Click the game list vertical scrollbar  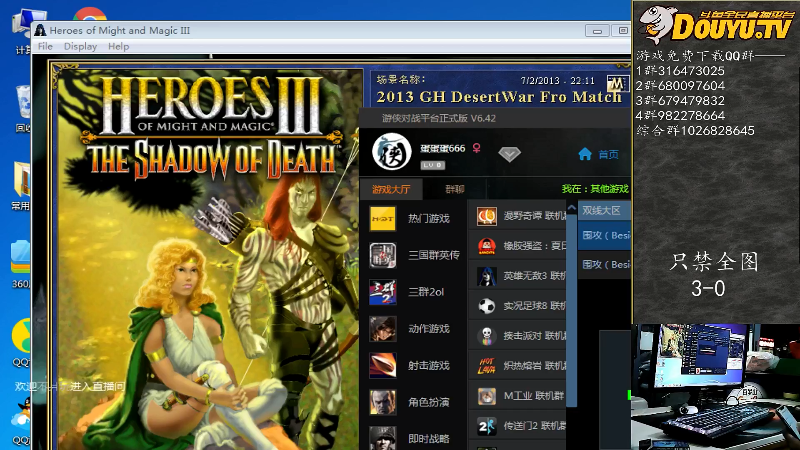pyautogui.click(x=571, y=310)
